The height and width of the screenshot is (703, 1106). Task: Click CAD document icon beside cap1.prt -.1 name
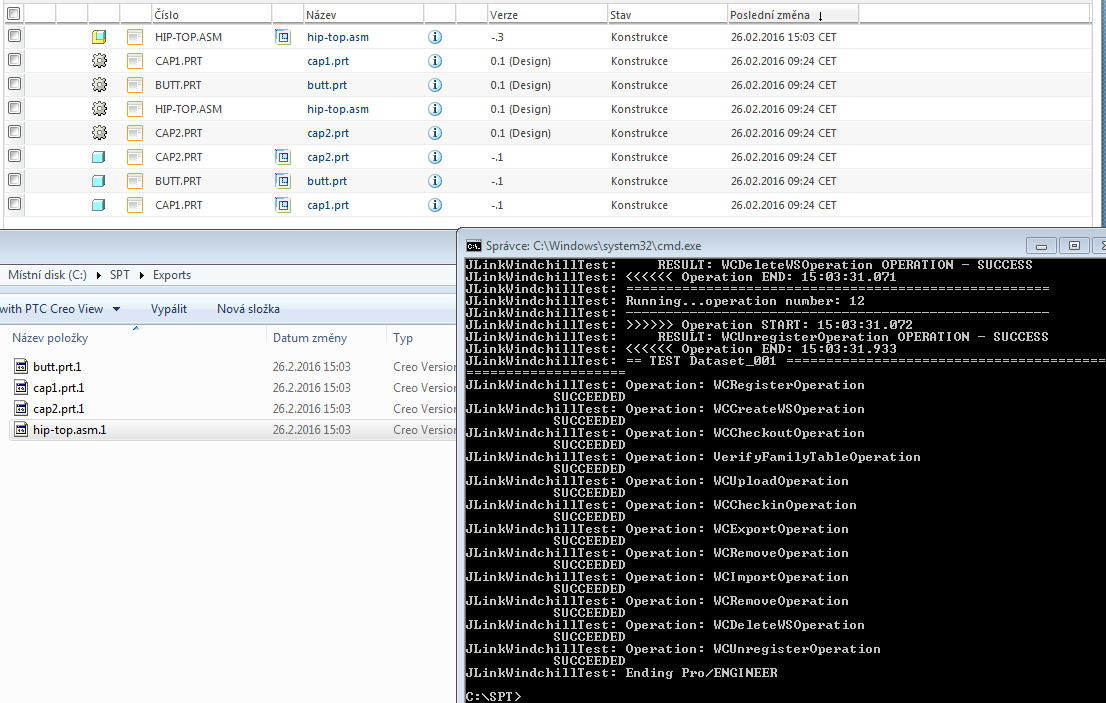[x=283, y=205]
